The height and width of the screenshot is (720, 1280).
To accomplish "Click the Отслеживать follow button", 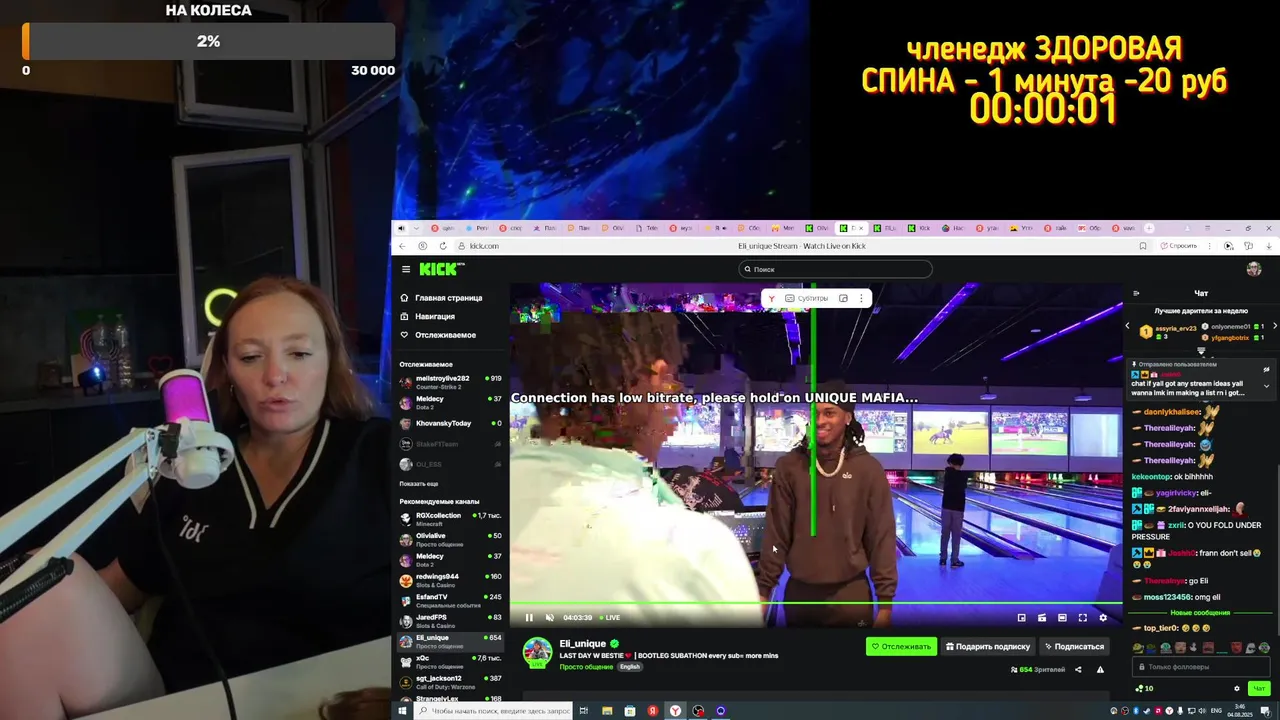I will 901,646.
